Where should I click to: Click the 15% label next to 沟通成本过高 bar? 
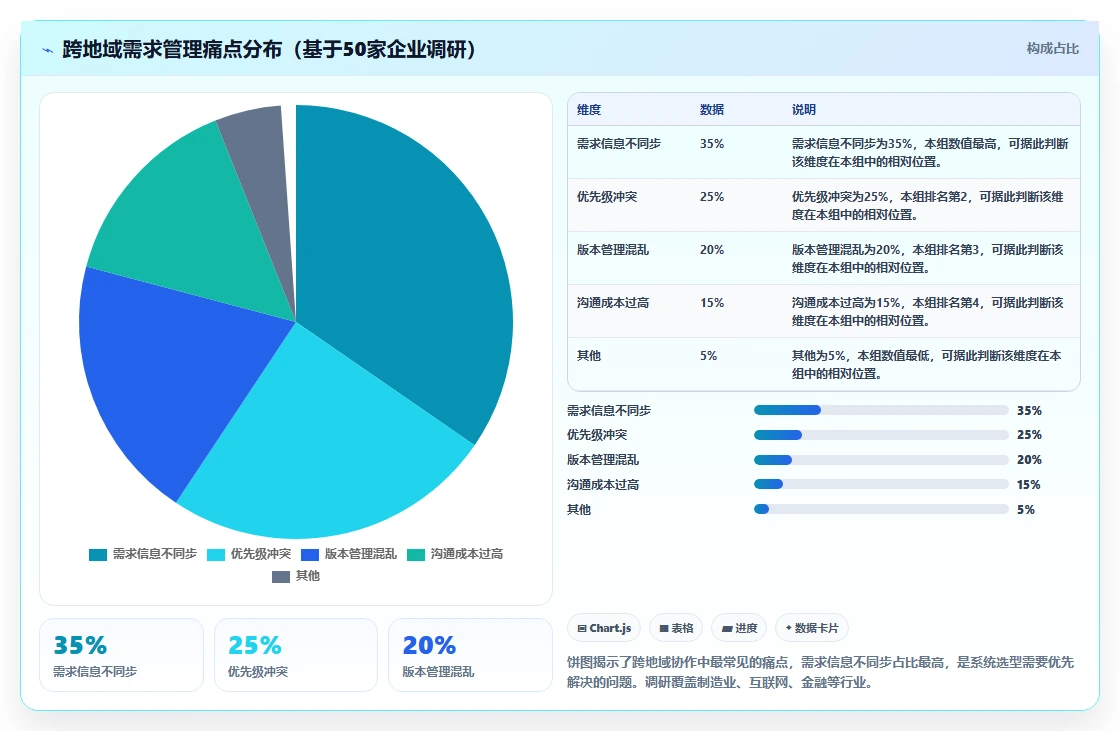(1029, 484)
